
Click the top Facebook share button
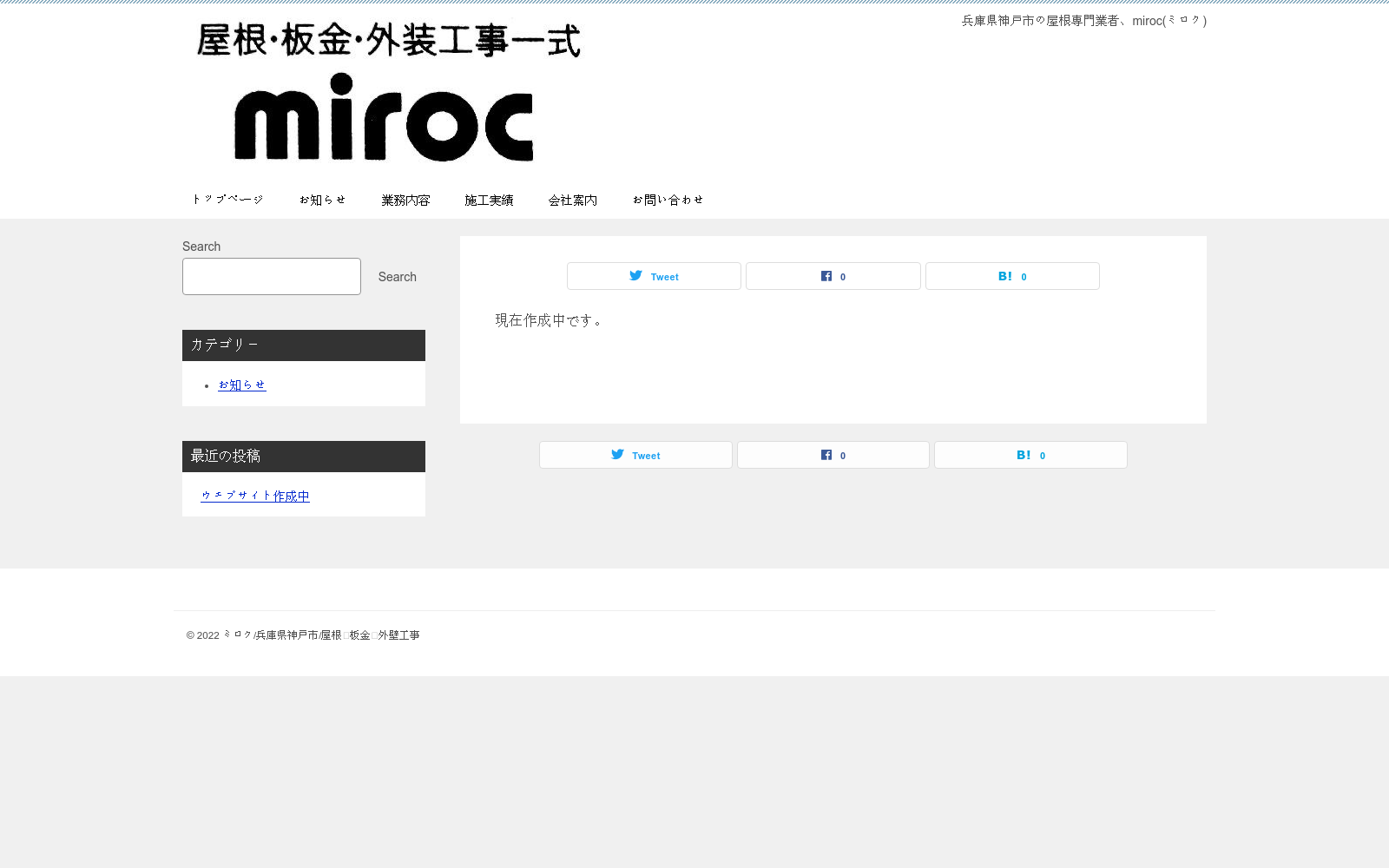pos(833,276)
